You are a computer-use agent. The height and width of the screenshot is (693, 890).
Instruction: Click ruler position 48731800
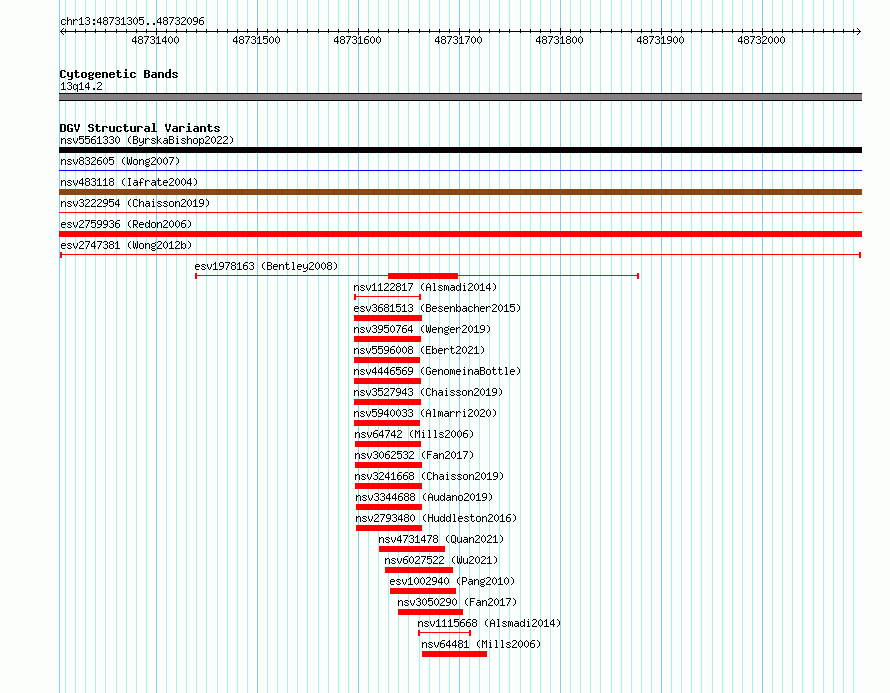coord(560,40)
